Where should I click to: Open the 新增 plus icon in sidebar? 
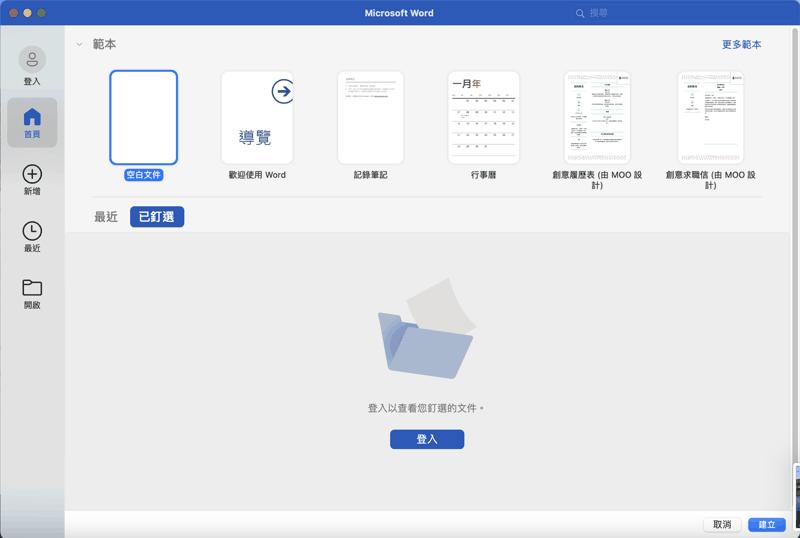pyautogui.click(x=32, y=174)
